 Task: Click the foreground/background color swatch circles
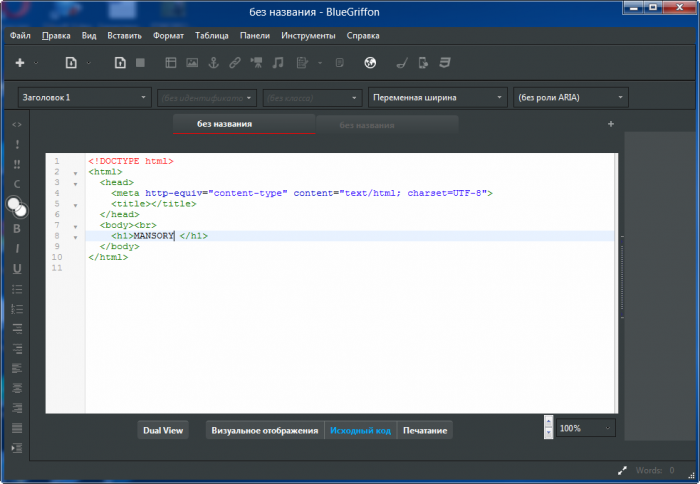pyautogui.click(x=17, y=206)
